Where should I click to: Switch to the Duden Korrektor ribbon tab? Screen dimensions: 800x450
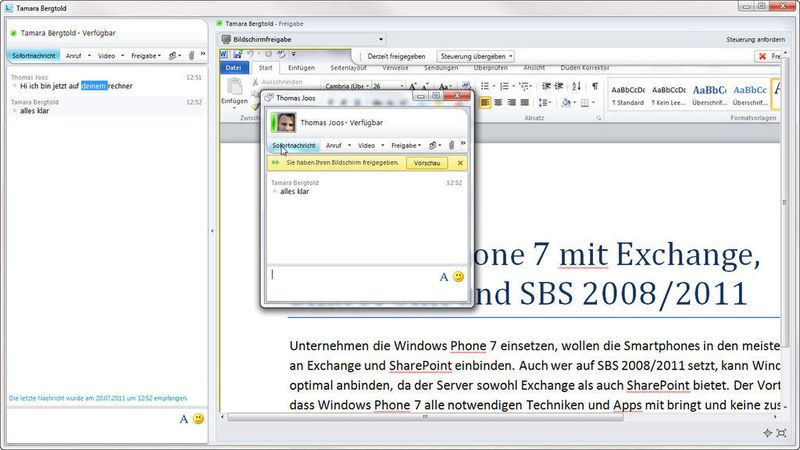coord(585,67)
